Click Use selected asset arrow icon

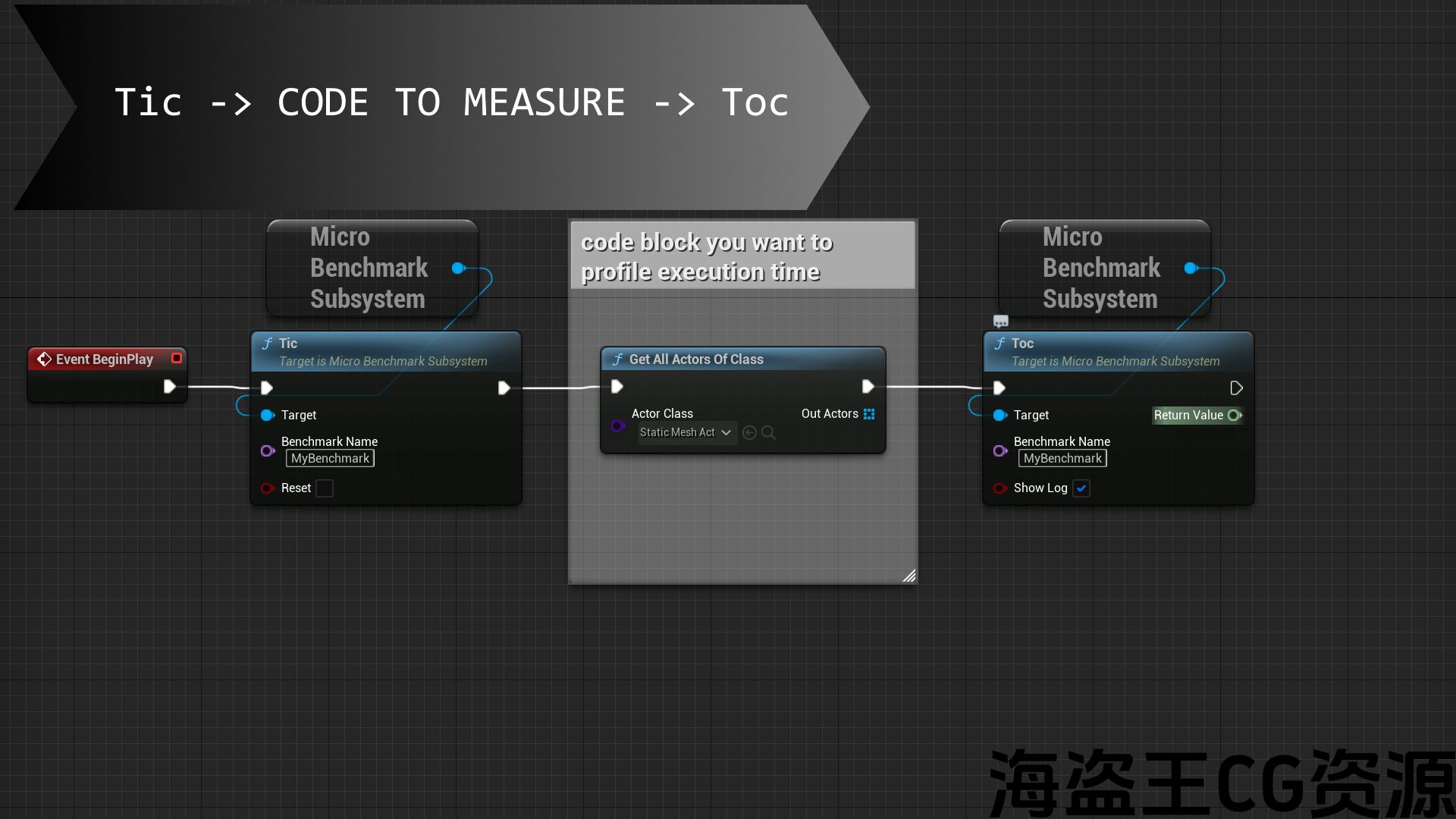tap(749, 432)
